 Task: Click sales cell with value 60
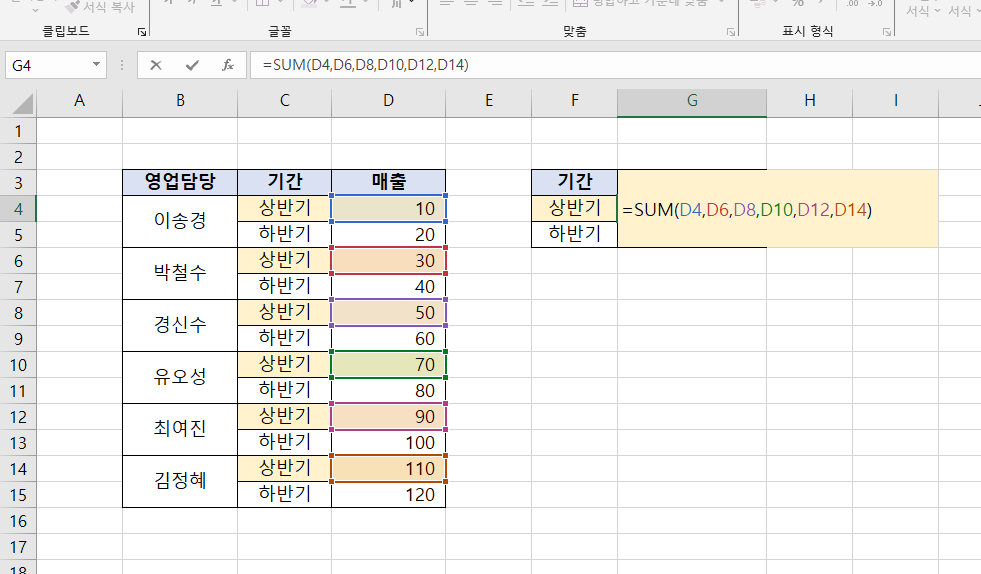coord(389,339)
